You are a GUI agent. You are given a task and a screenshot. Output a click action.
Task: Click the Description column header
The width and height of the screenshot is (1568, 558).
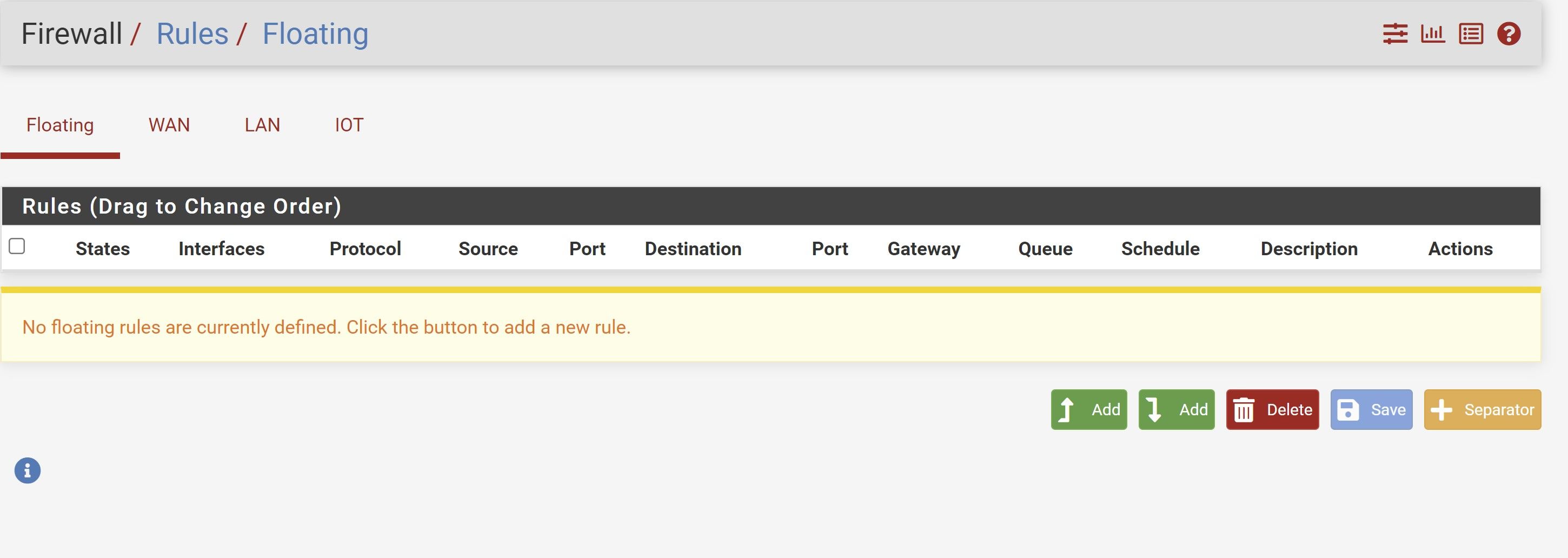1310,249
